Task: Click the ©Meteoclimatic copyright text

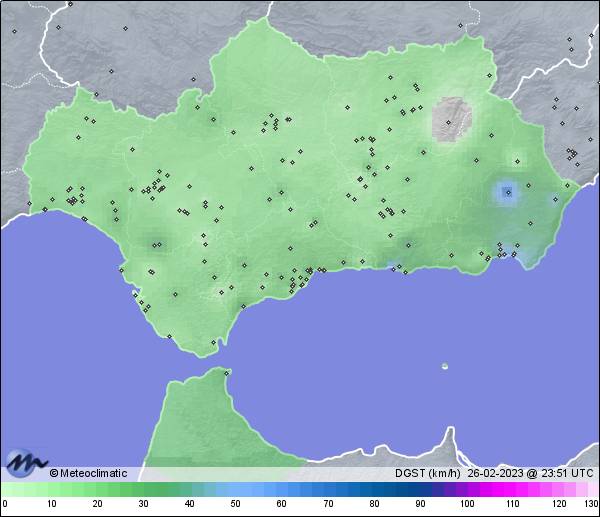Action: [x=88, y=473]
